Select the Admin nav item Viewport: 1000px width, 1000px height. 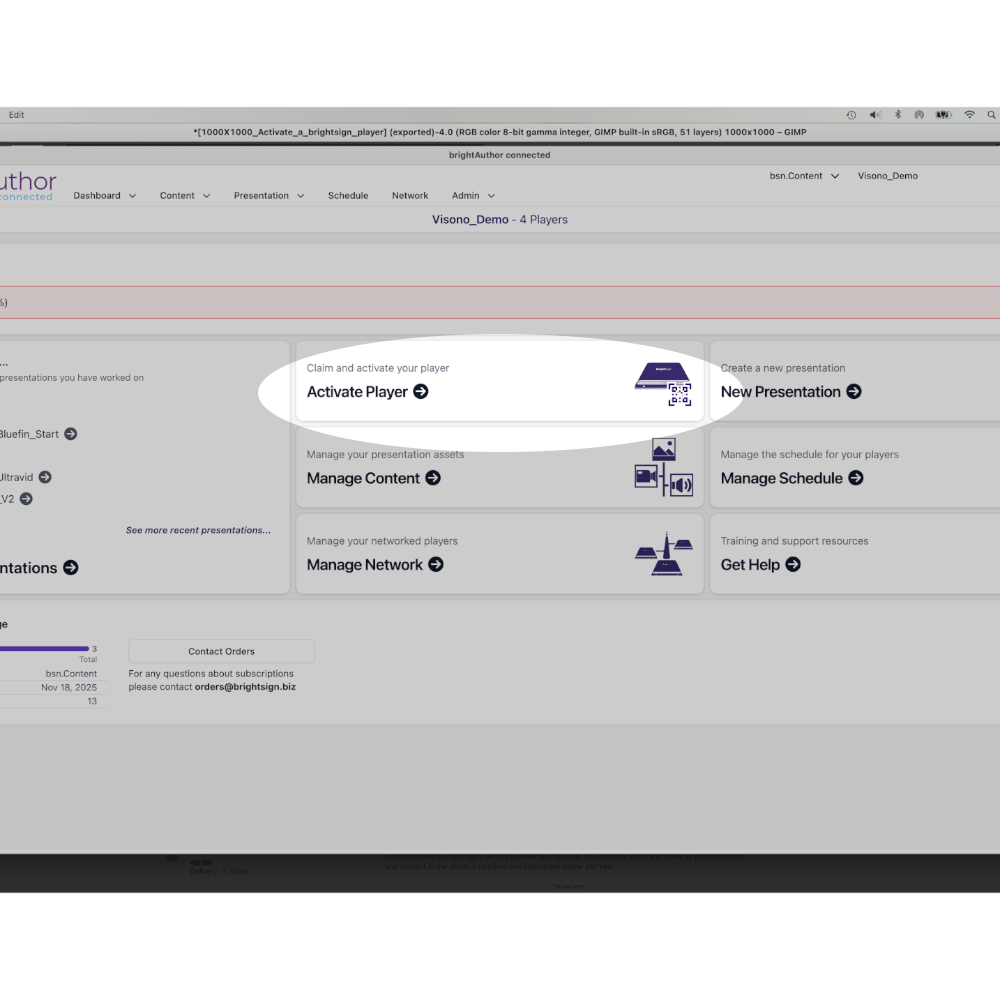466,196
